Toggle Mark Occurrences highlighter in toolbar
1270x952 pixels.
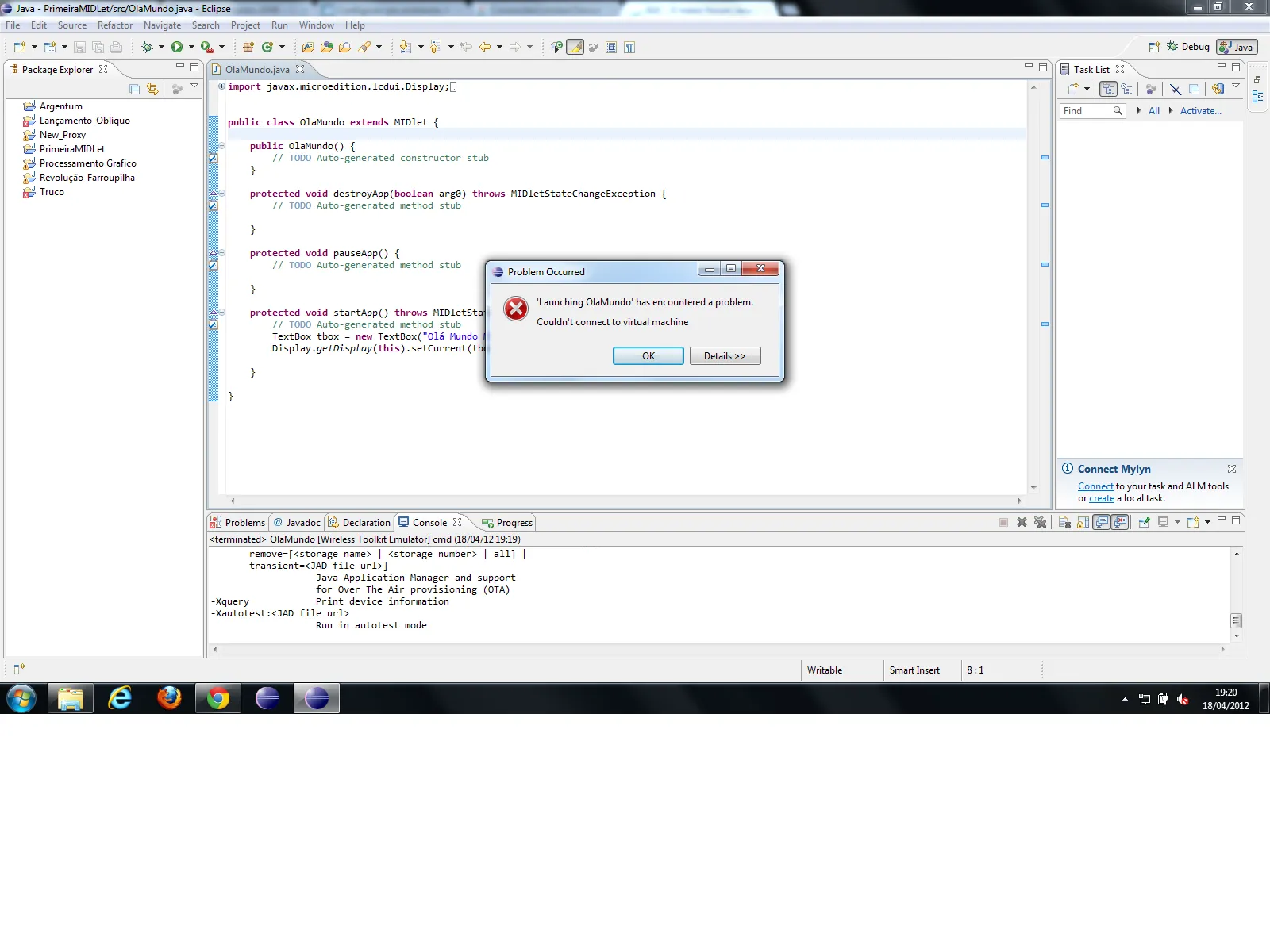[x=575, y=48]
